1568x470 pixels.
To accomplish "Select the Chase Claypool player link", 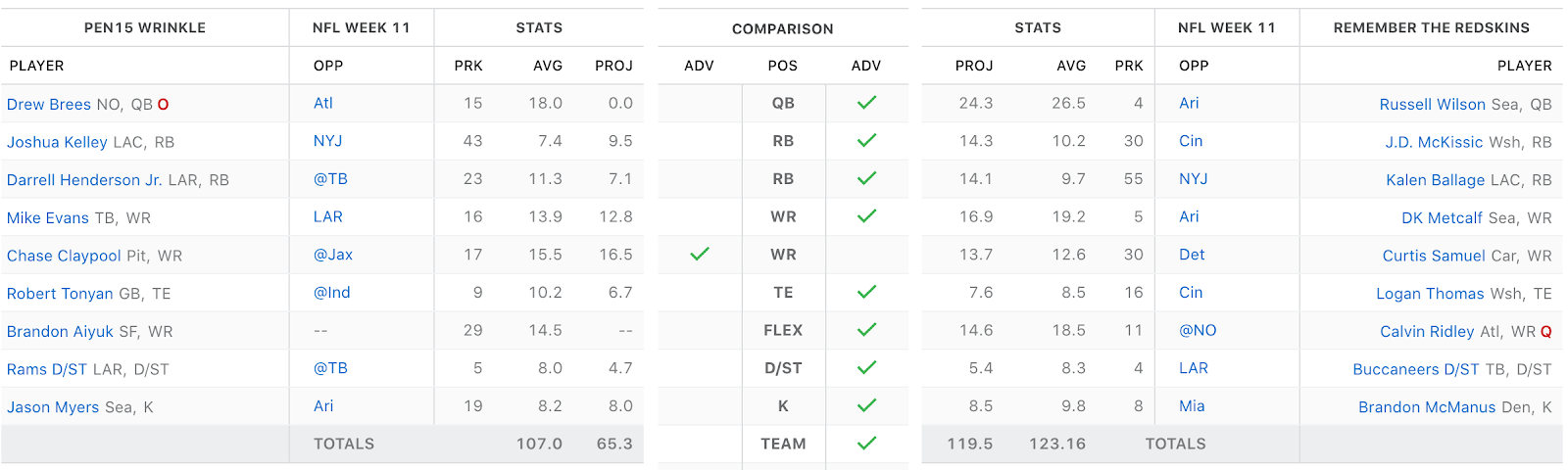I will [64, 256].
